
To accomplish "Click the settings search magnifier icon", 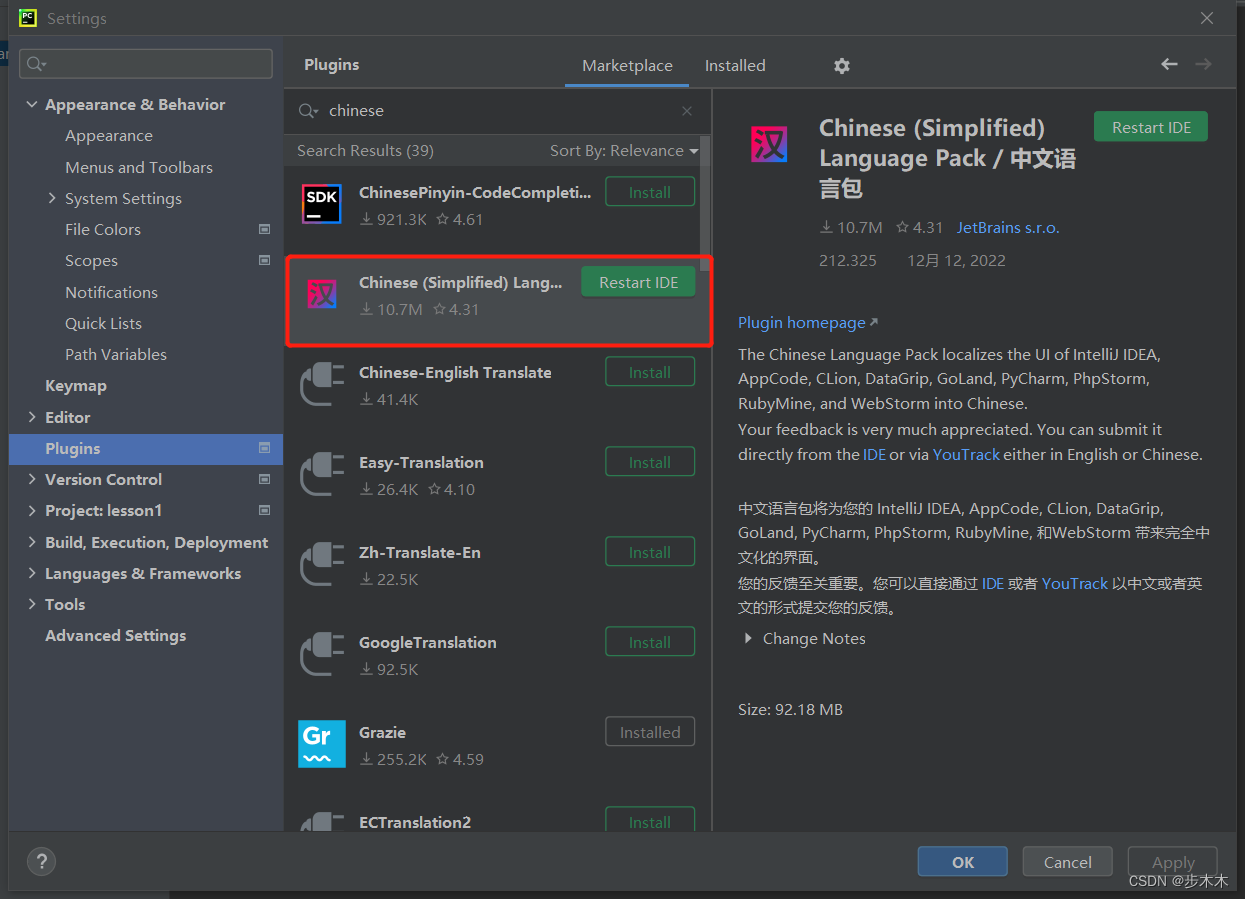I will [36, 64].
